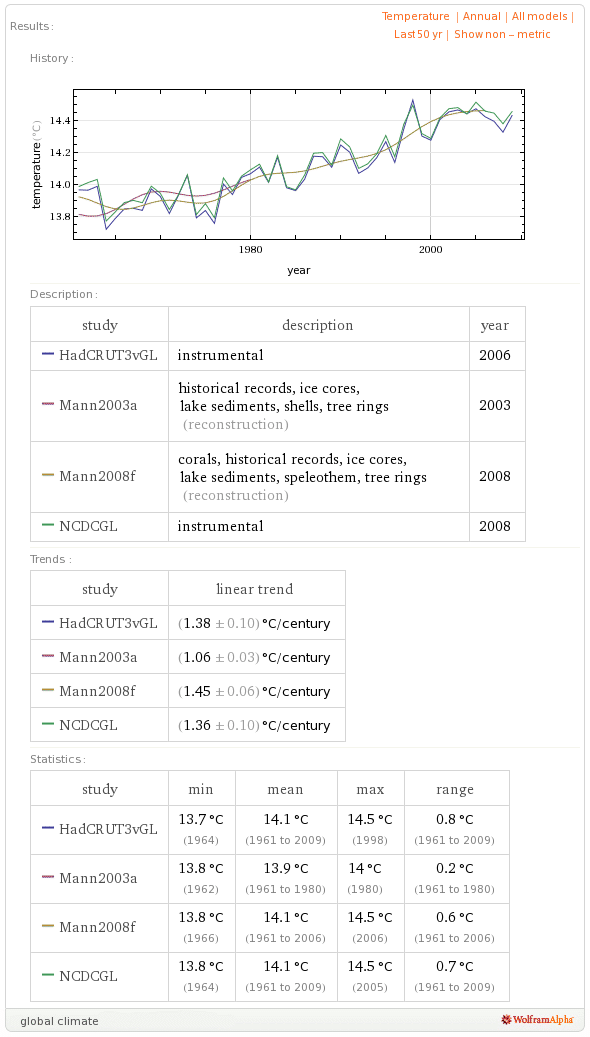Open the WolframAlpha logo link
The width and height of the screenshot is (590, 1037).
[x=539, y=1020]
